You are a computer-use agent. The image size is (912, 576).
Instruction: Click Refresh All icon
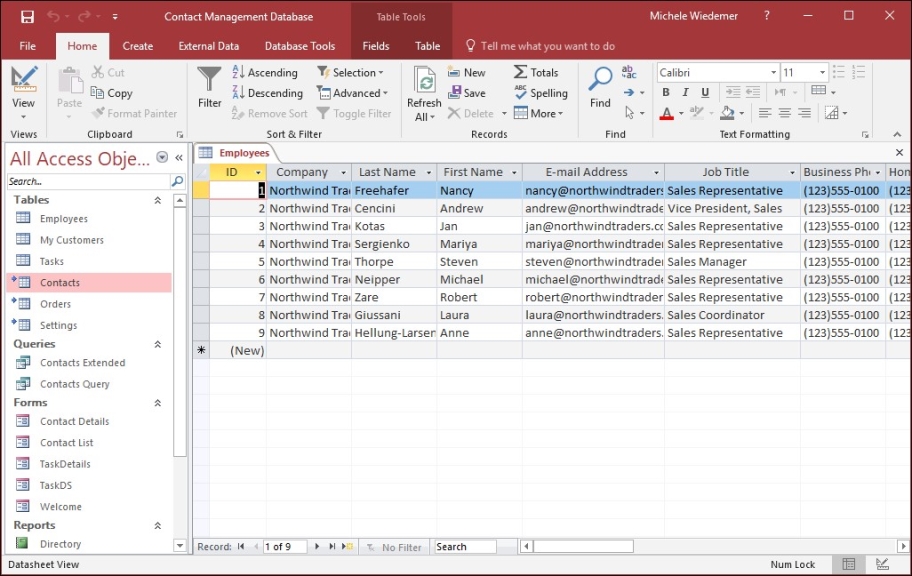tap(425, 80)
